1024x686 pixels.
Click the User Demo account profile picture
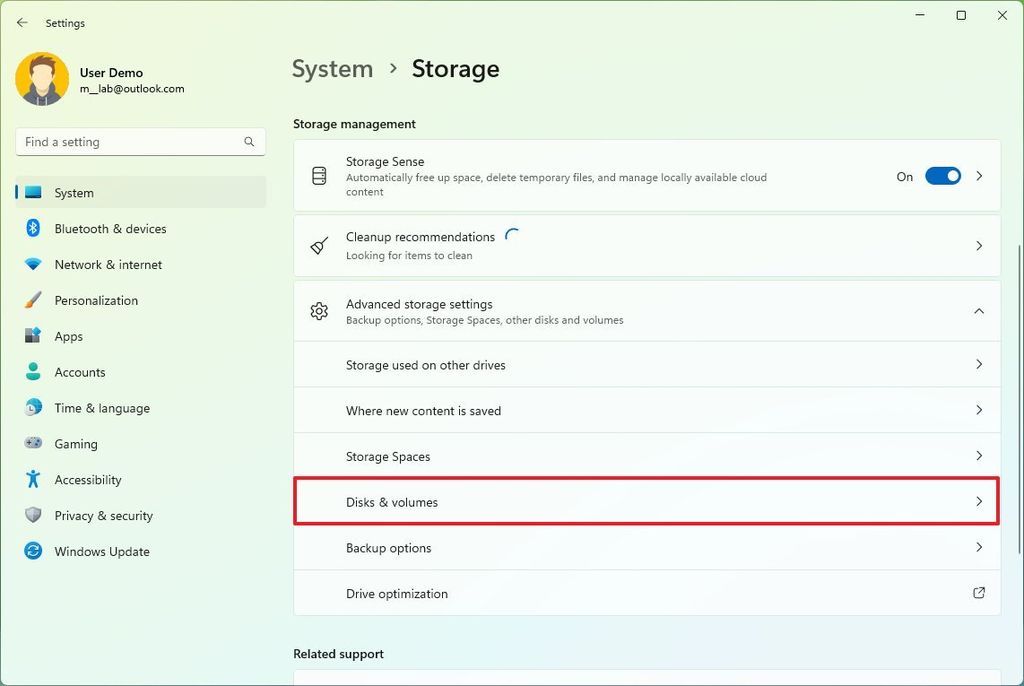(42, 78)
